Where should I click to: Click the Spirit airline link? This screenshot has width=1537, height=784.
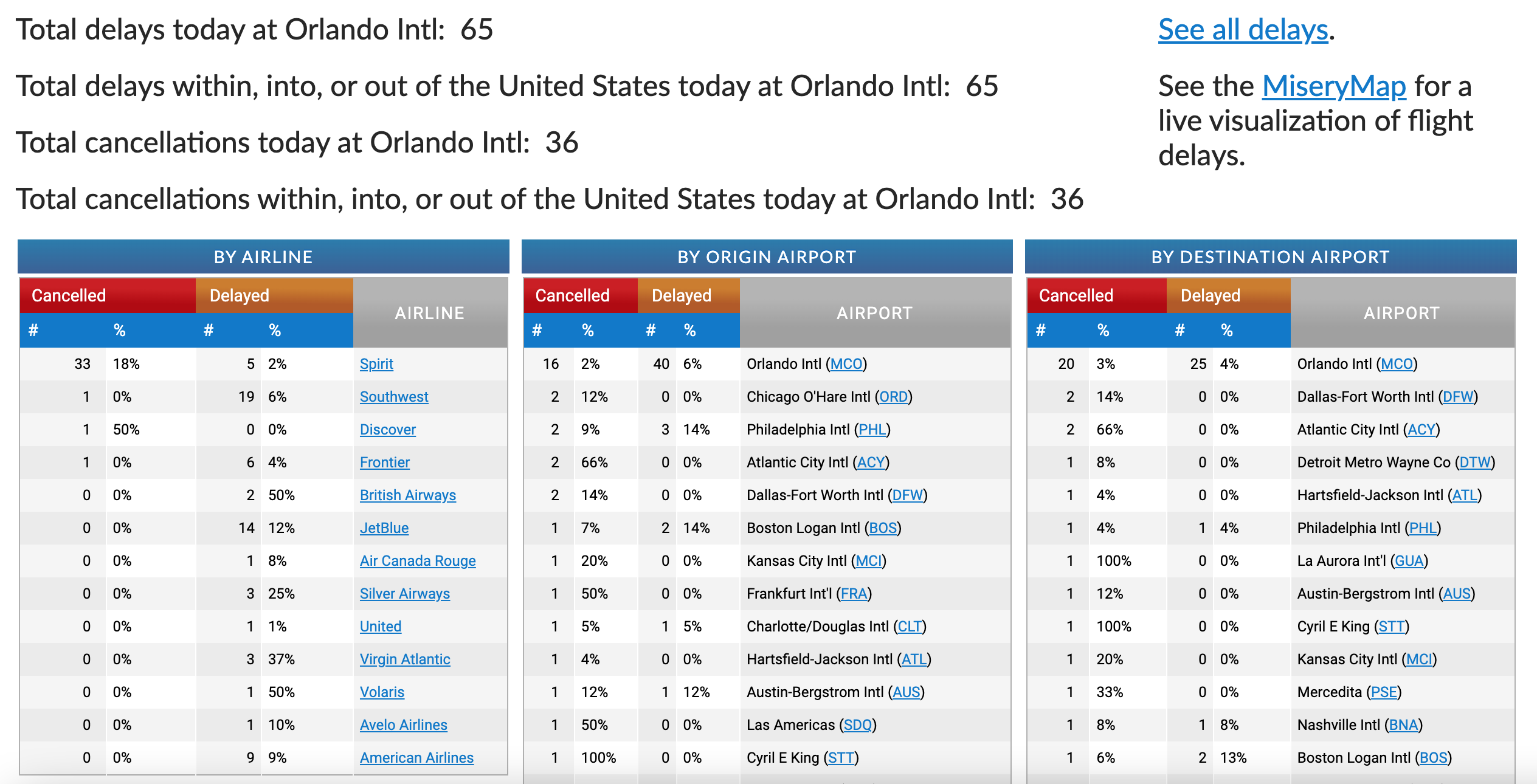click(376, 364)
